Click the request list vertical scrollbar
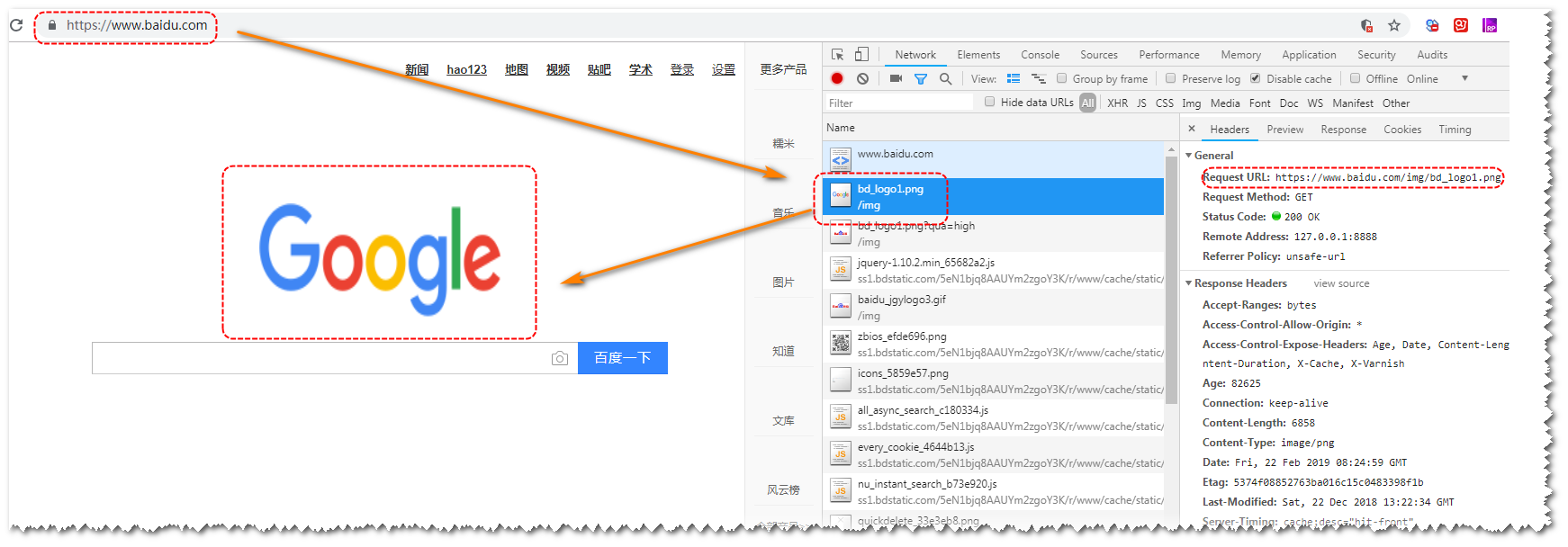The height and width of the screenshot is (547, 1568). point(1171,279)
